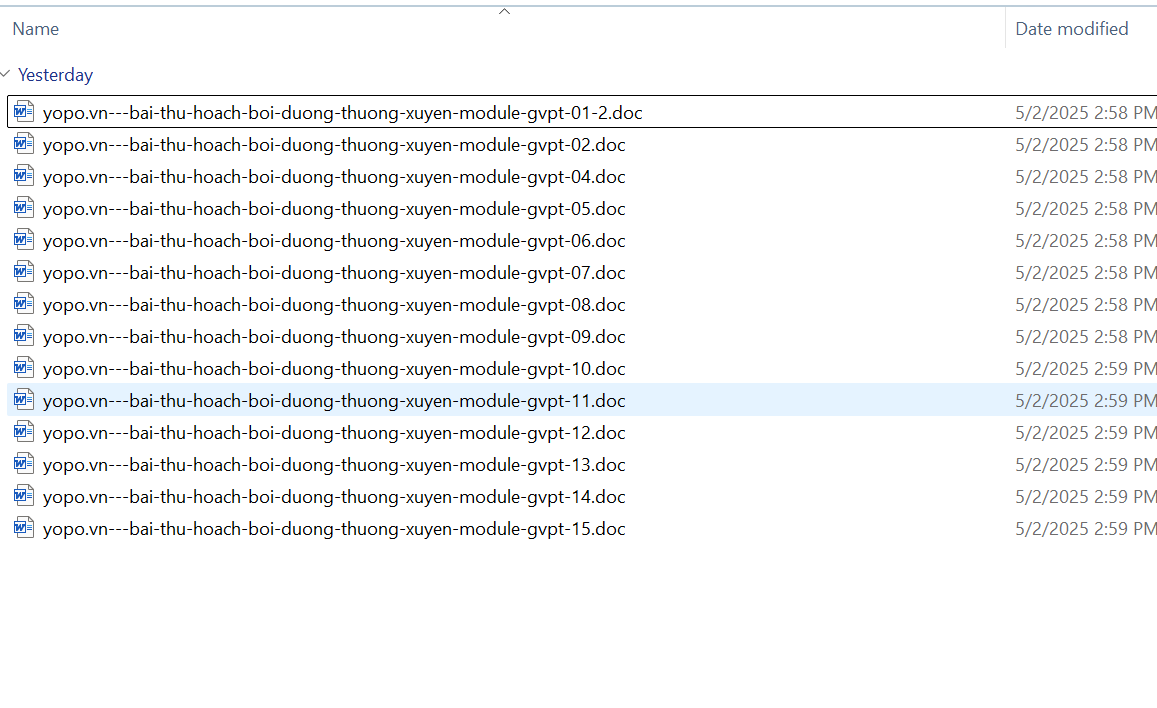The height and width of the screenshot is (708, 1157).
Task: Click Word icon of gvpt-08.doc file
Action: point(24,304)
